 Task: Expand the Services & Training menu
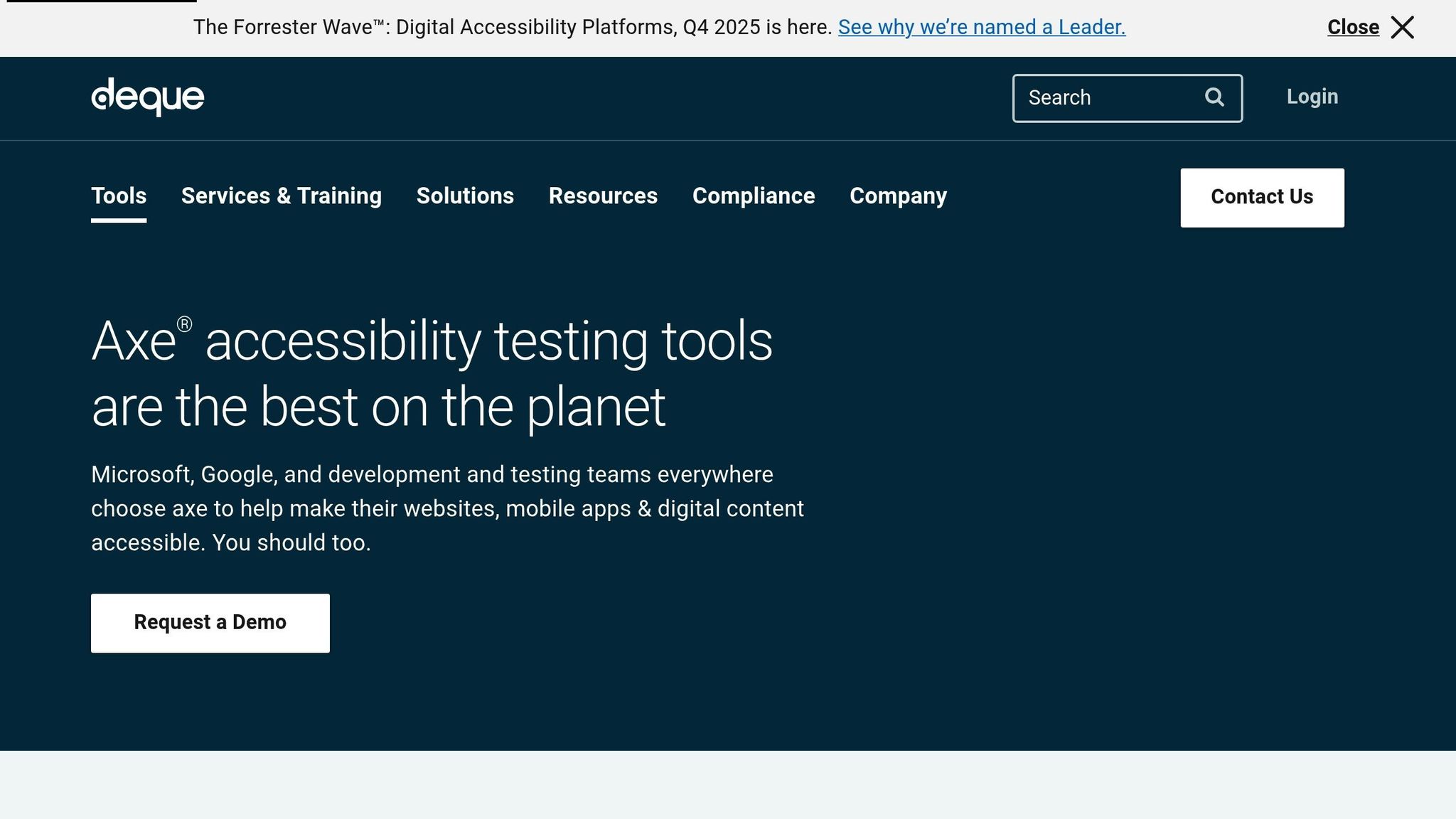pos(281,196)
